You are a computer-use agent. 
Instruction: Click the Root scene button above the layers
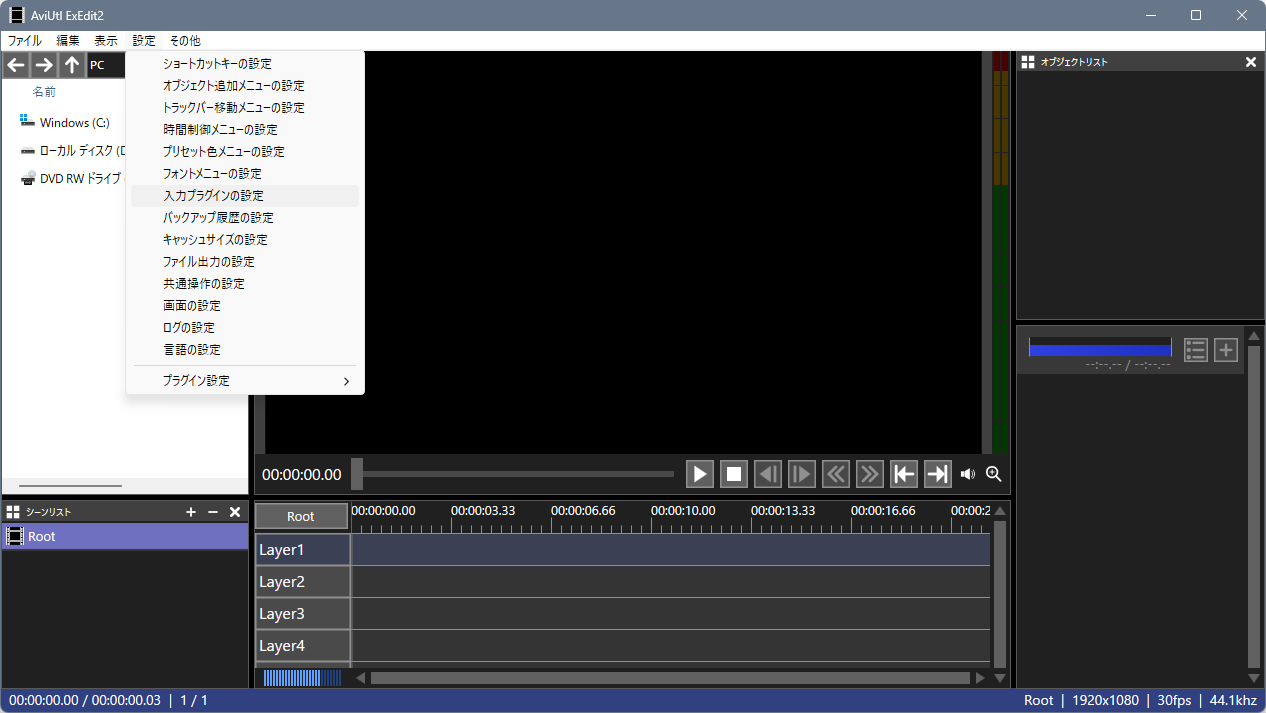(301, 516)
